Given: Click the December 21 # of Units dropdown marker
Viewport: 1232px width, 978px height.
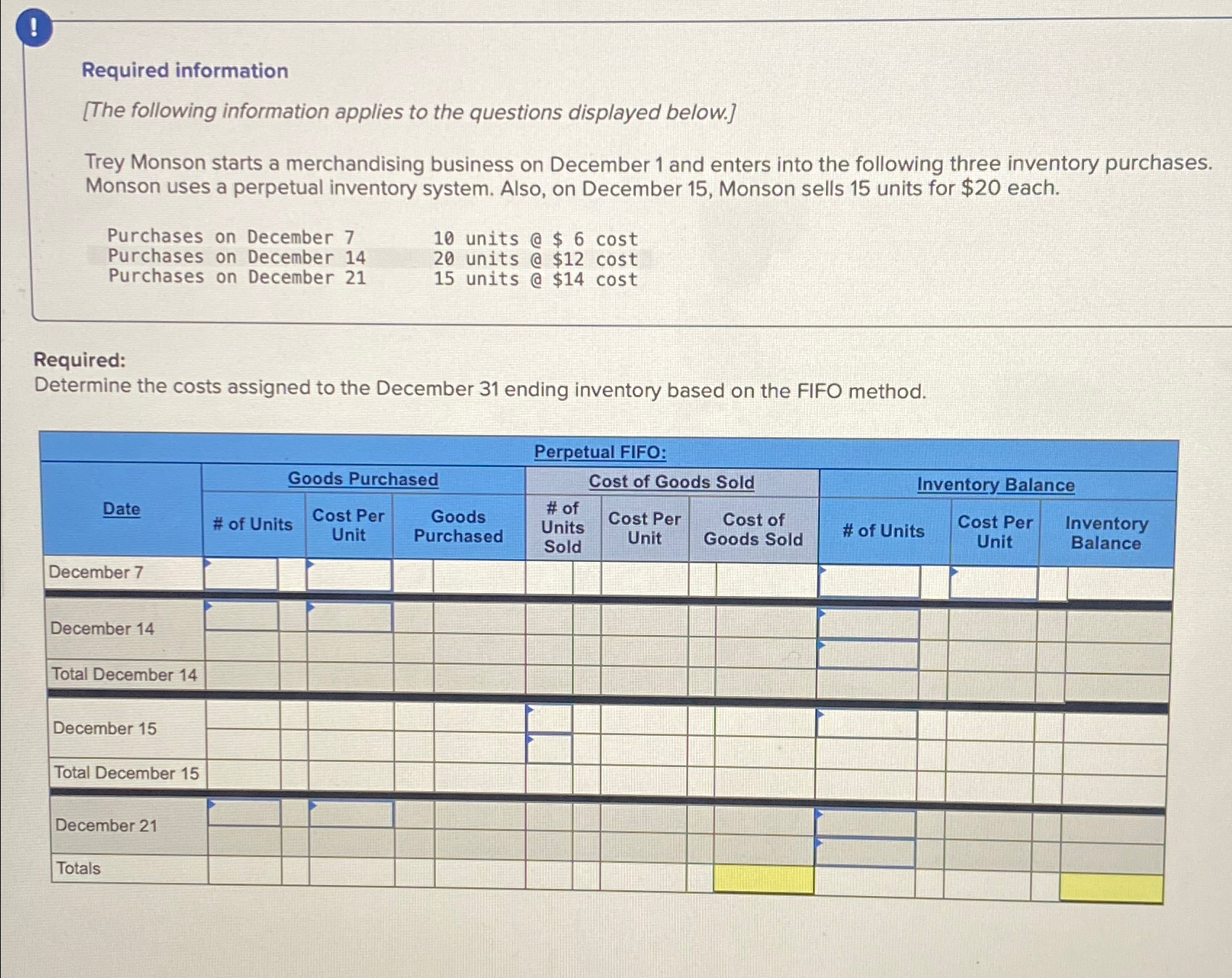Looking at the screenshot, I should click(x=212, y=805).
